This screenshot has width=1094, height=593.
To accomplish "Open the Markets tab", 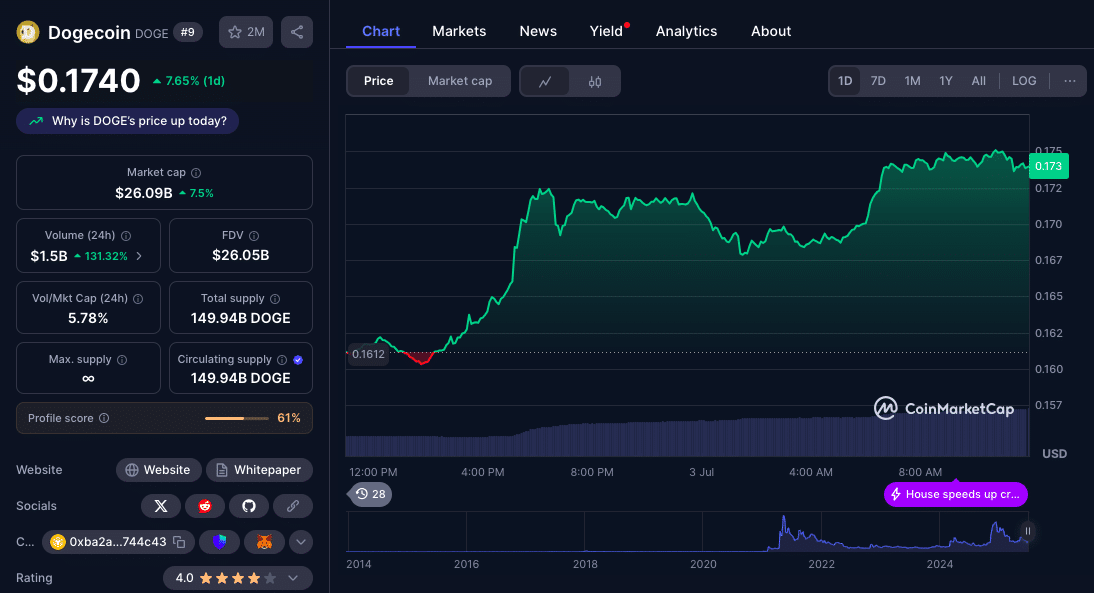I will point(459,31).
